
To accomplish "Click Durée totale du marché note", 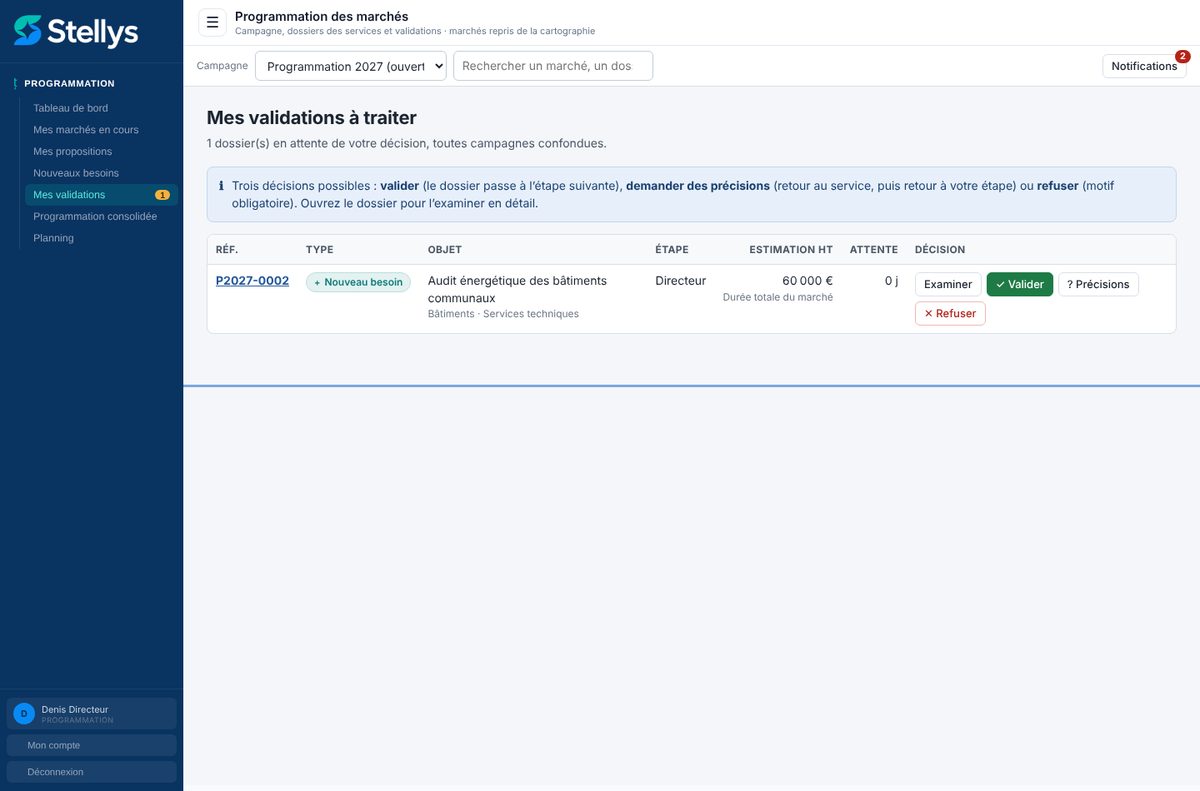I will [778, 297].
